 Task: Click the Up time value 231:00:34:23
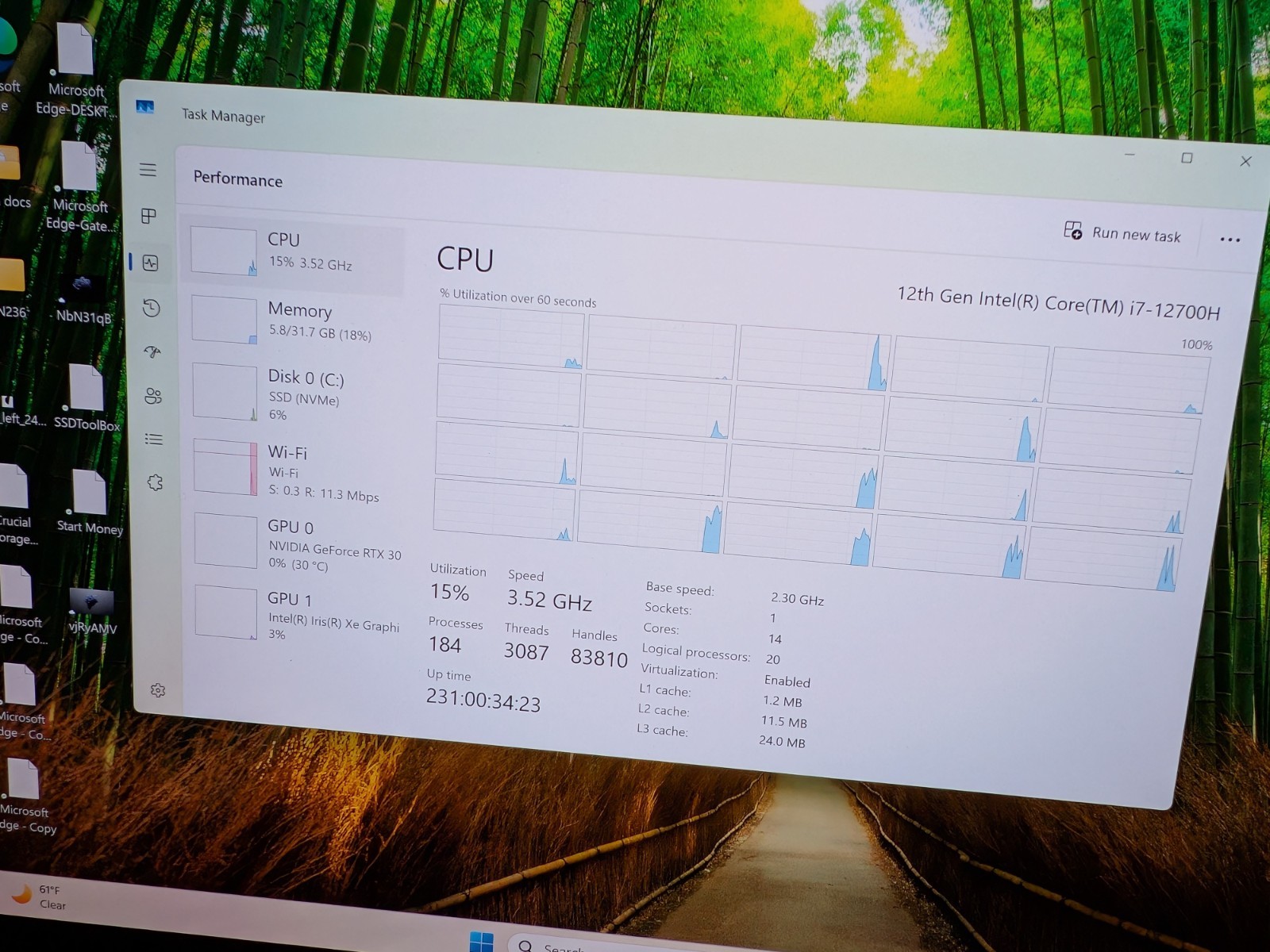pos(483,701)
